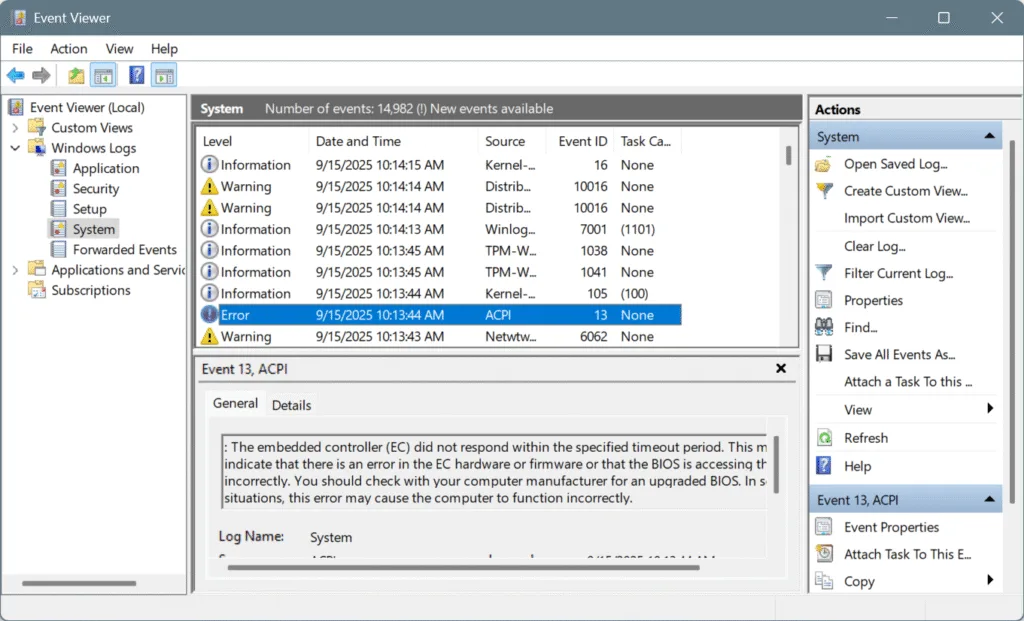Open the View submenu in Actions pane
1024x621 pixels.
(x=858, y=409)
